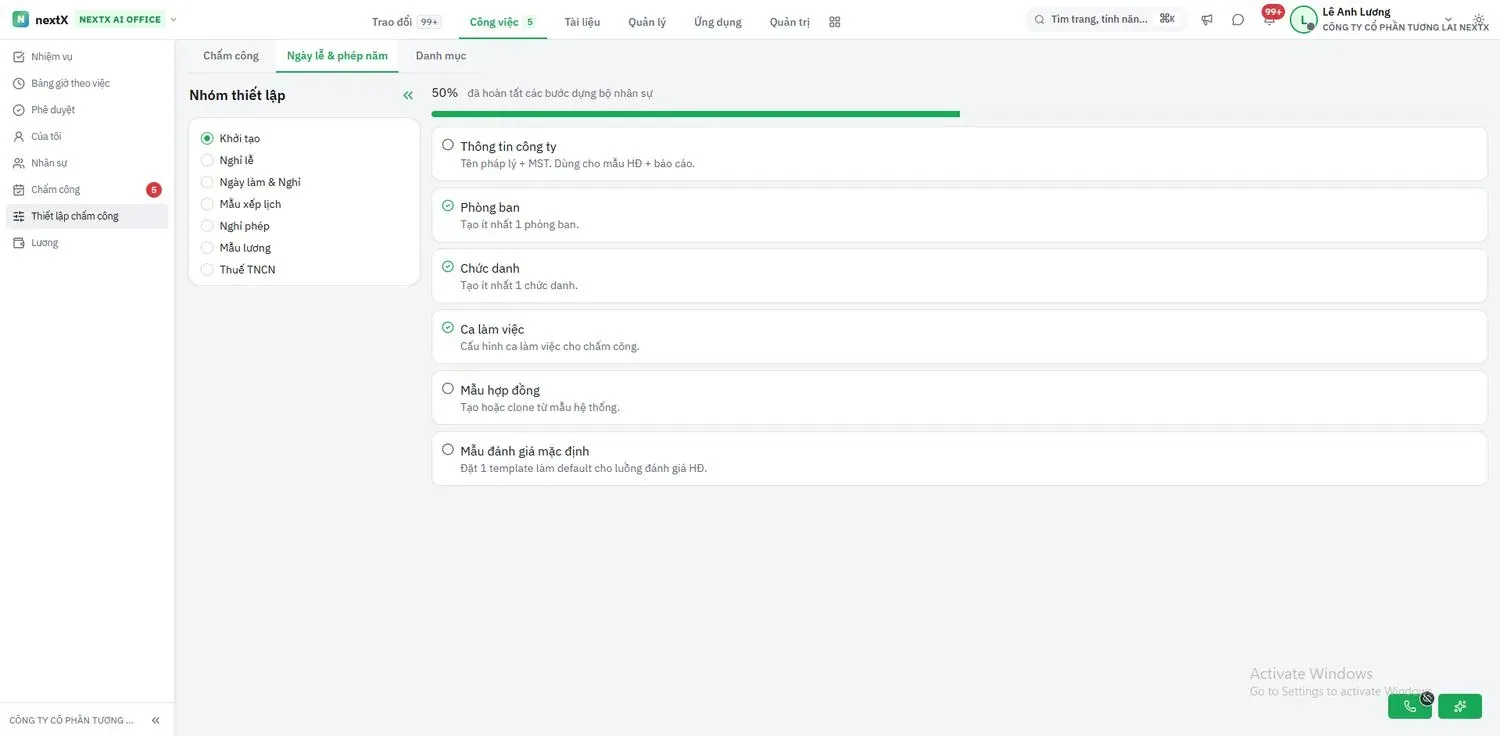The height and width of the screenshot is (736, 1500).
Task: Open Của tôi in the sidebar
Action: [87, 136]
